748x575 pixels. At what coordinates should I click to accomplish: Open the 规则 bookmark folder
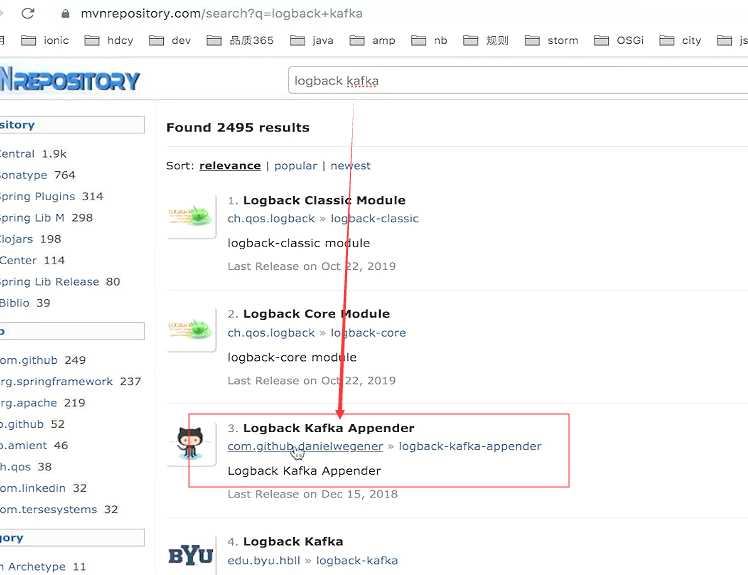coord(486,41)
